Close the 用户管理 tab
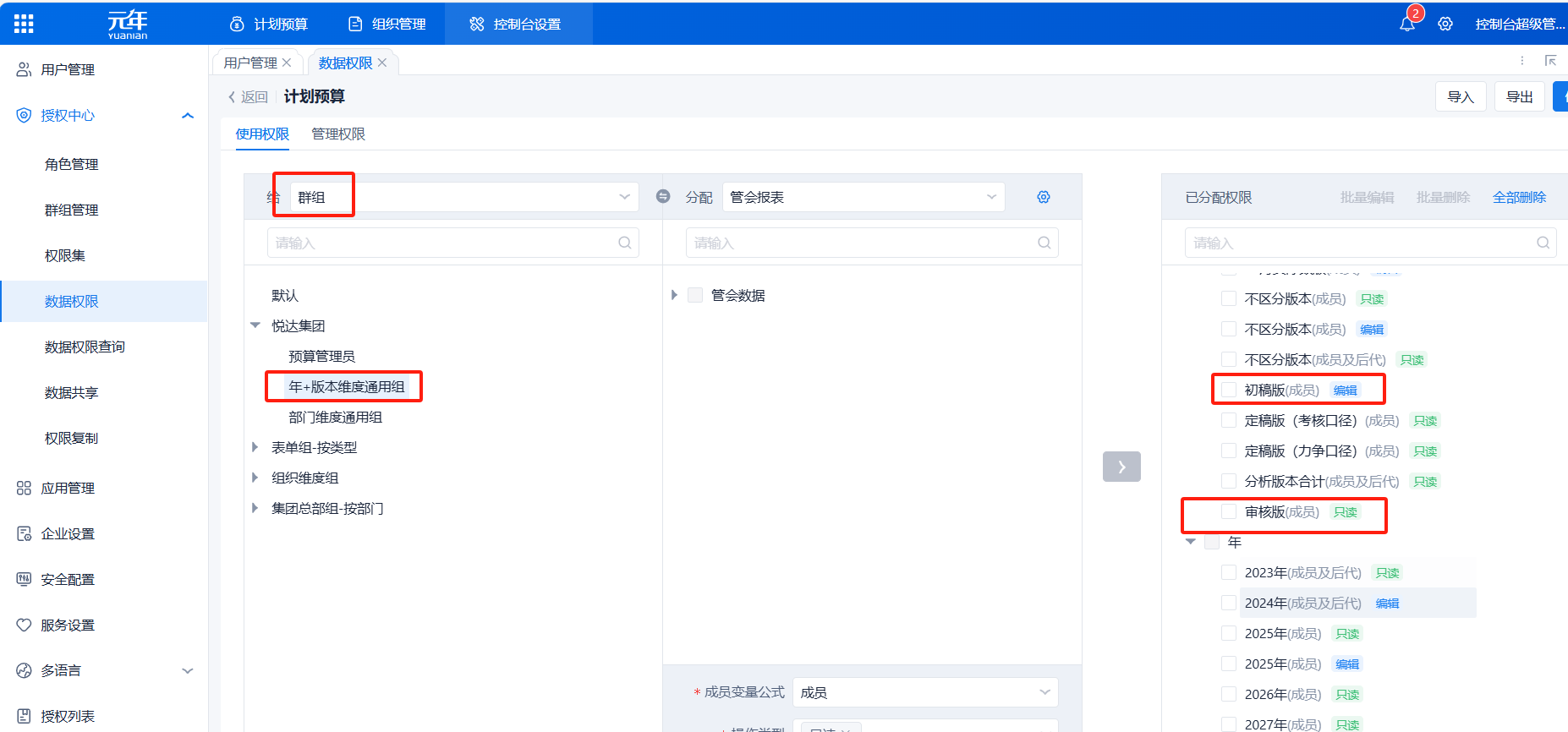This screenshot has height=732, width=1568. coord(288,63)
